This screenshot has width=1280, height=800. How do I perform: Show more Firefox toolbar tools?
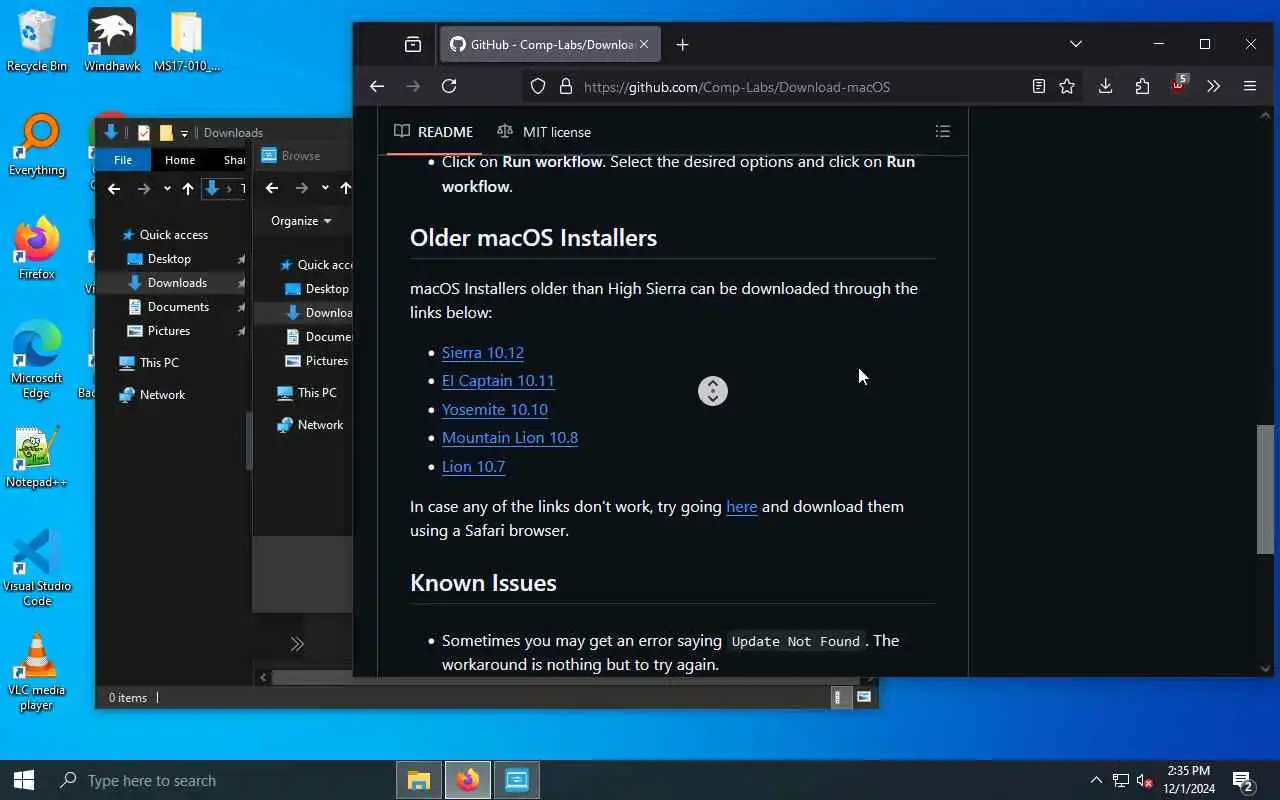click(1213, 87)
